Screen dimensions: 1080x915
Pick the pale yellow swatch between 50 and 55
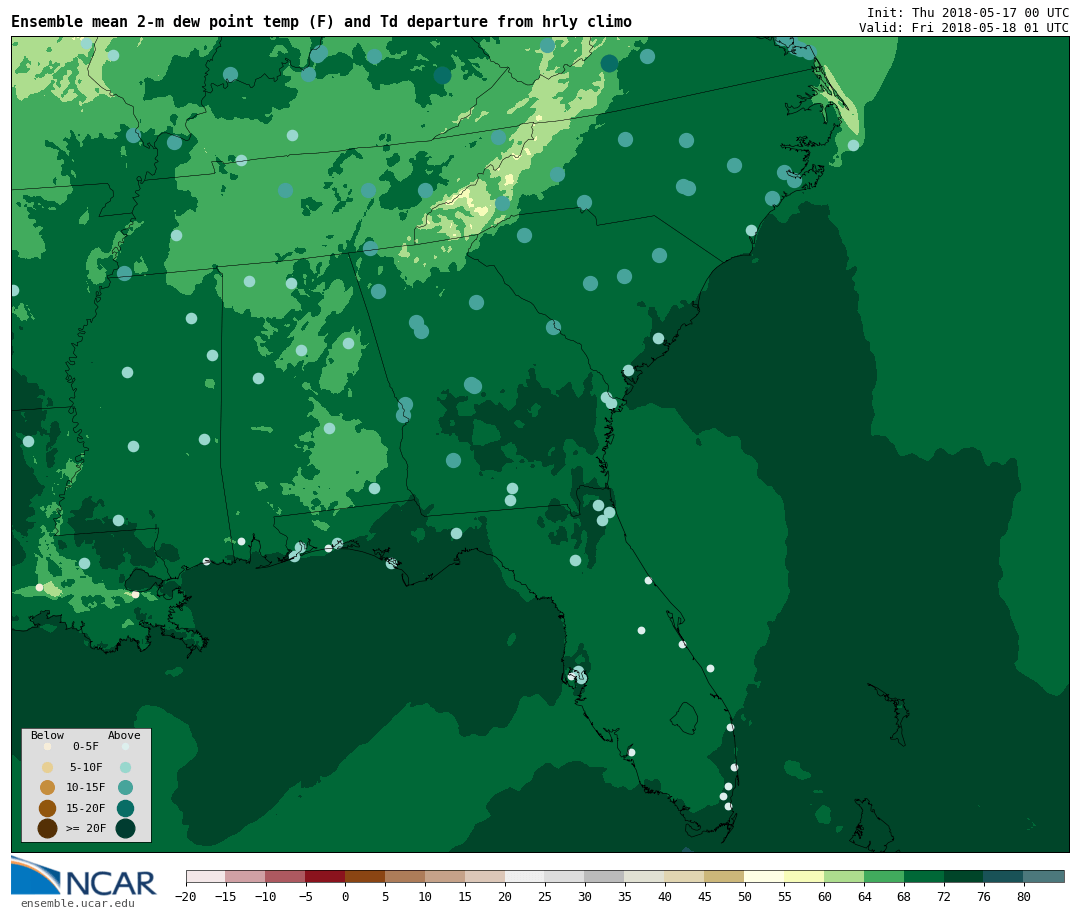coord(765,876)
